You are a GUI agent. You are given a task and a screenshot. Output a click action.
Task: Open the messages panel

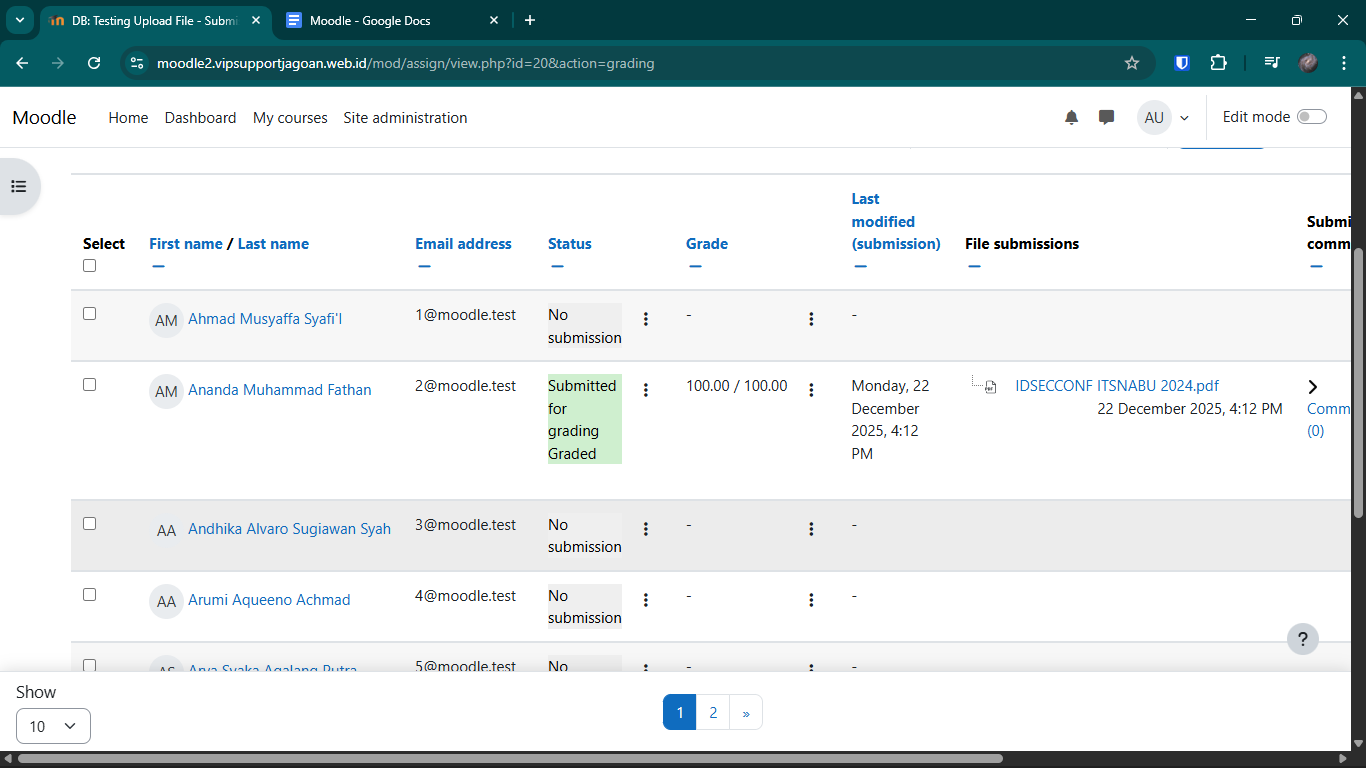click(1106, 117)
